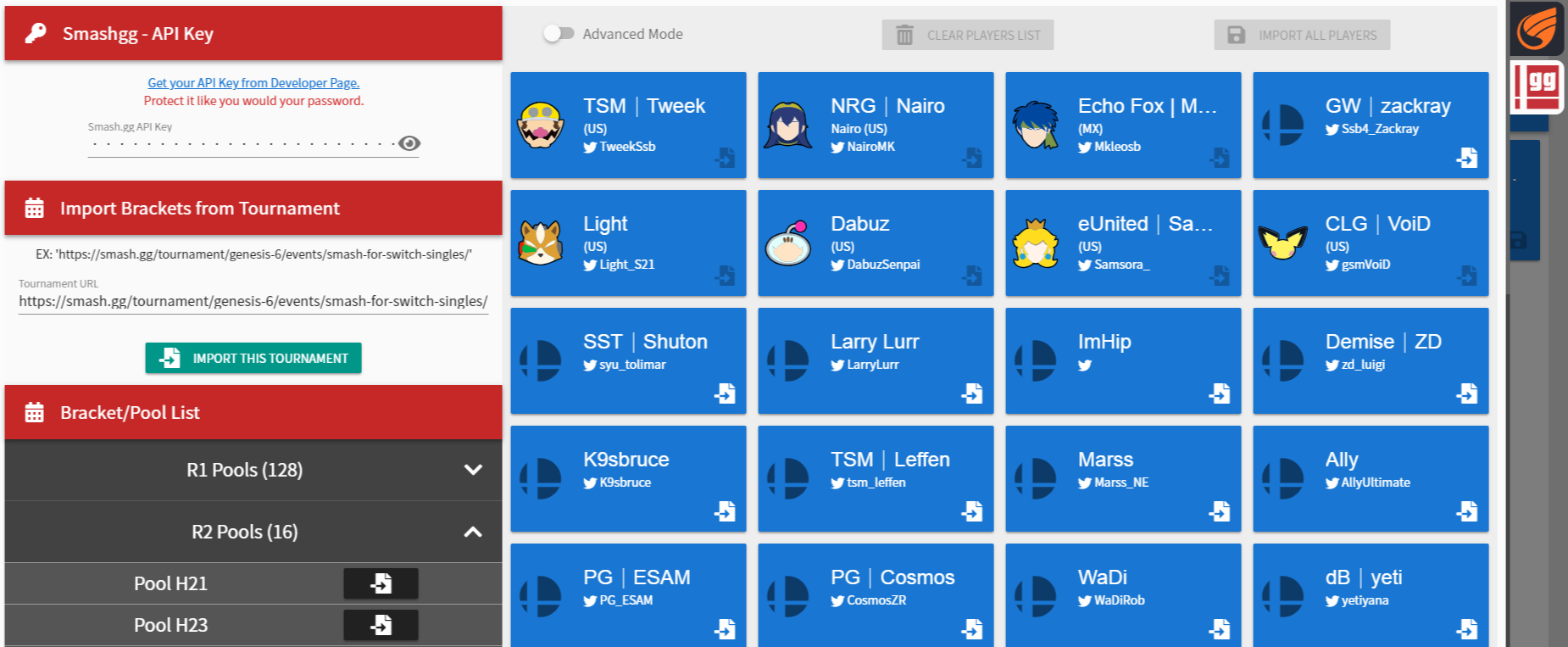Open the red smash.gg sidebar tab
This screenshot has height=647, width=1568.
click(1537, 87)
